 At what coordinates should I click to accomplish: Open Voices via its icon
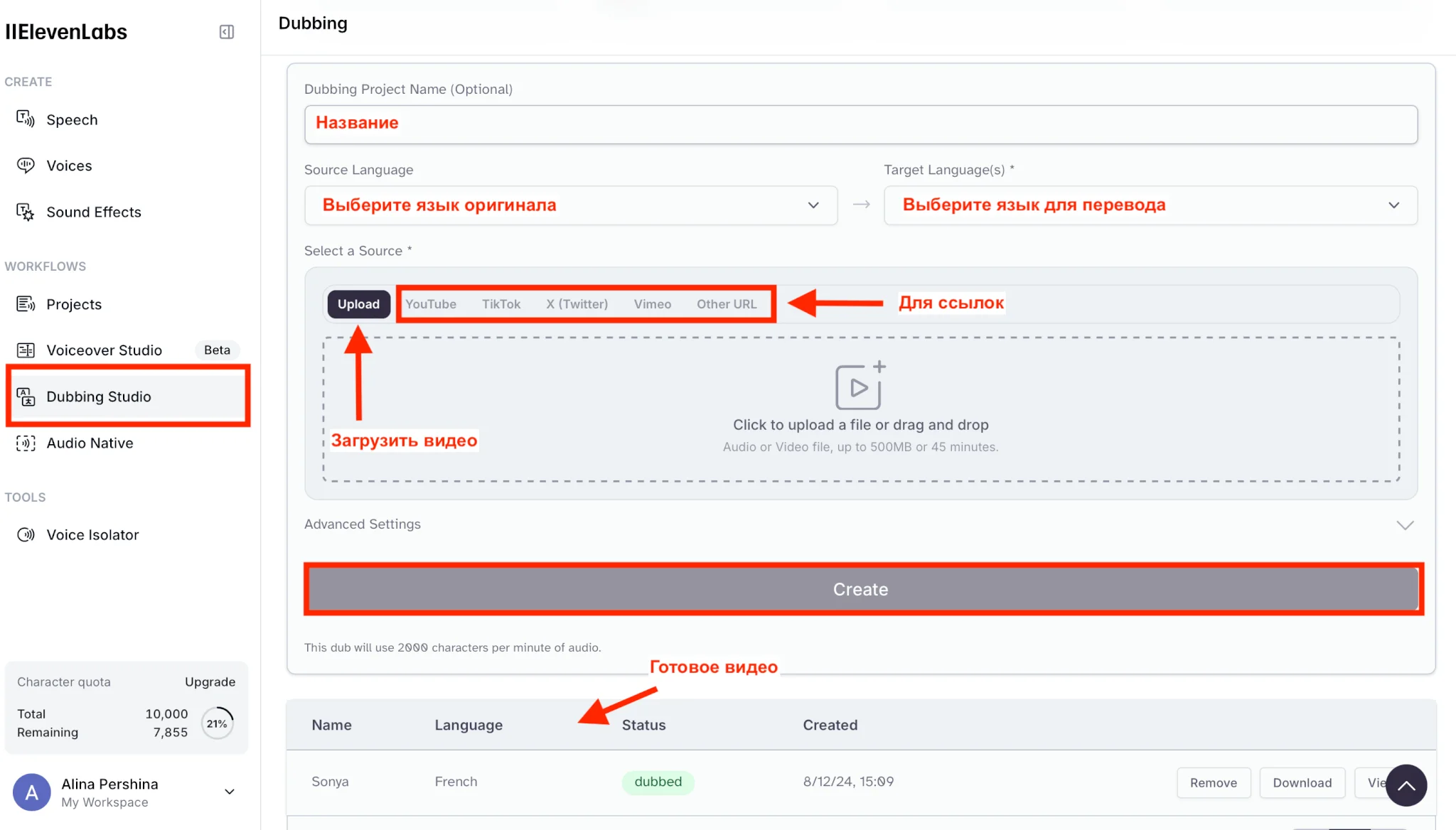tap(26, 166)
